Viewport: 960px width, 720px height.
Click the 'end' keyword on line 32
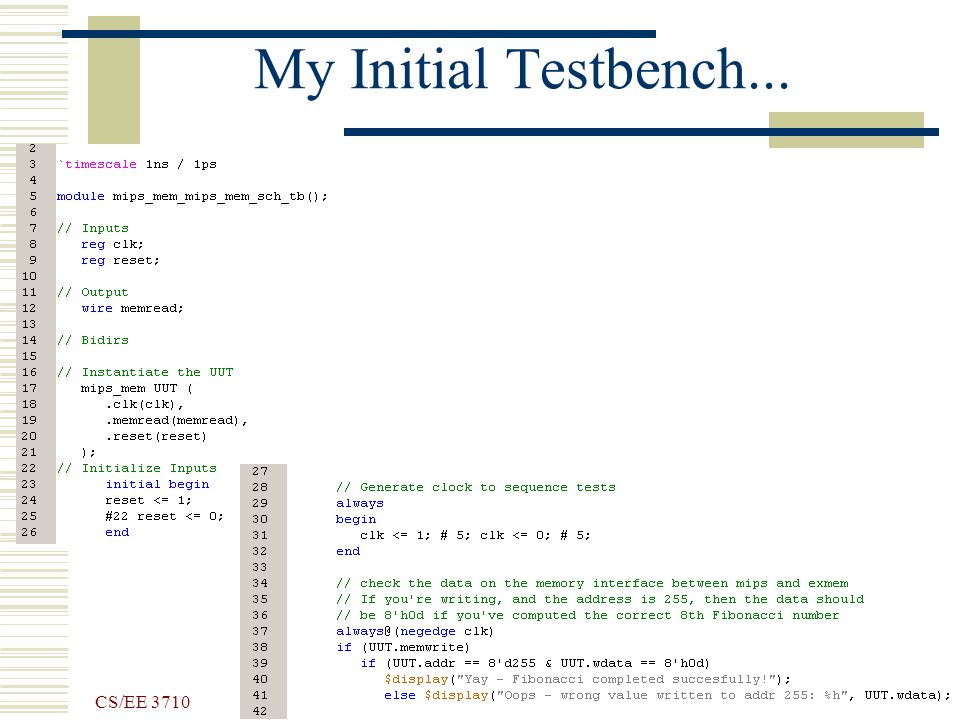pos(348,552)
